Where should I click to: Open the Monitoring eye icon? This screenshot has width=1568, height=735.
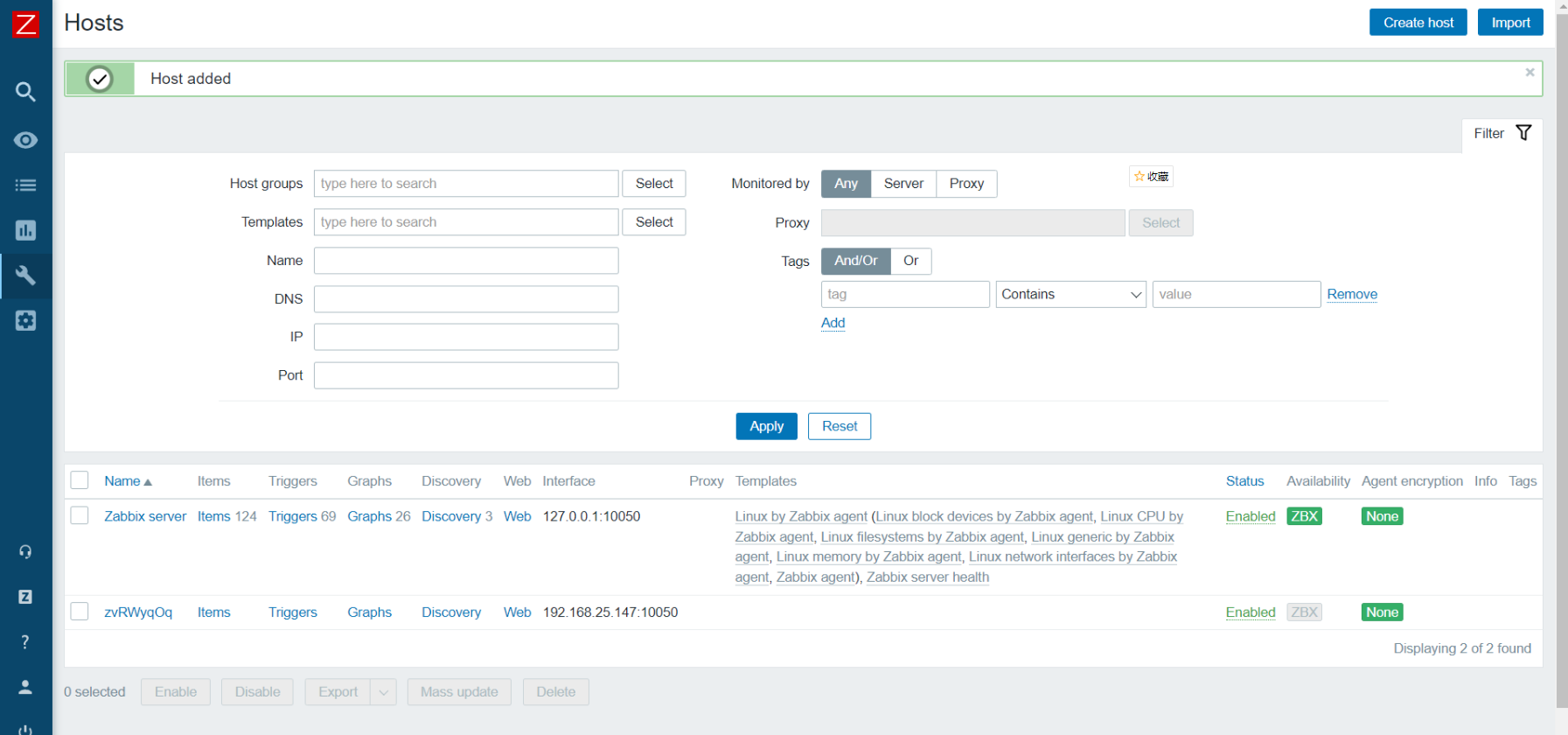[x=25, y=140]
